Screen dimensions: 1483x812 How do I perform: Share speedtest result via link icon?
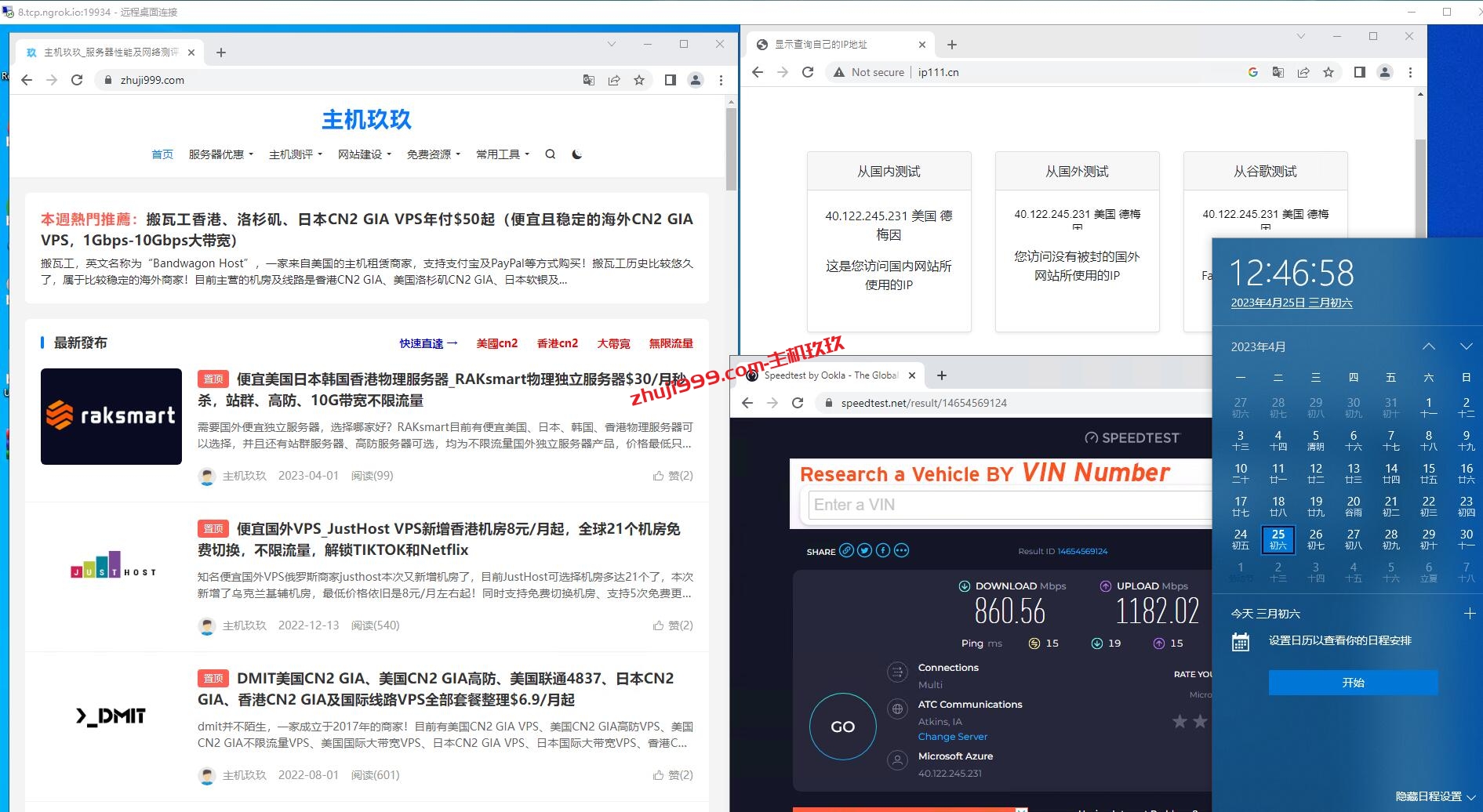point(846,550)
